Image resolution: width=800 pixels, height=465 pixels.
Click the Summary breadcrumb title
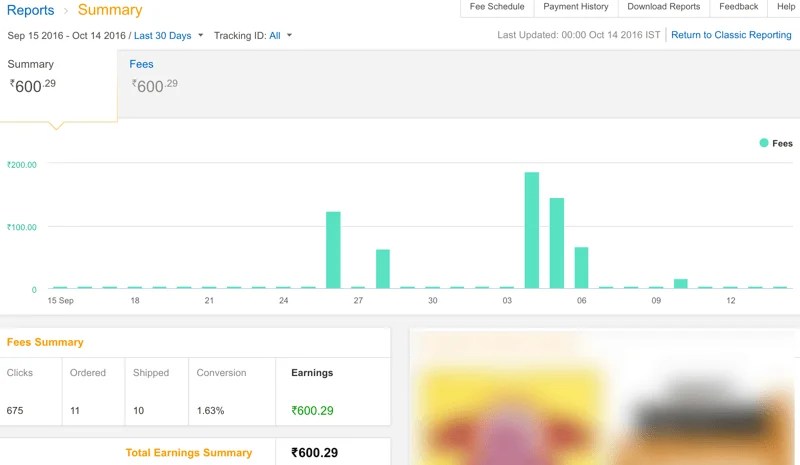110,10
